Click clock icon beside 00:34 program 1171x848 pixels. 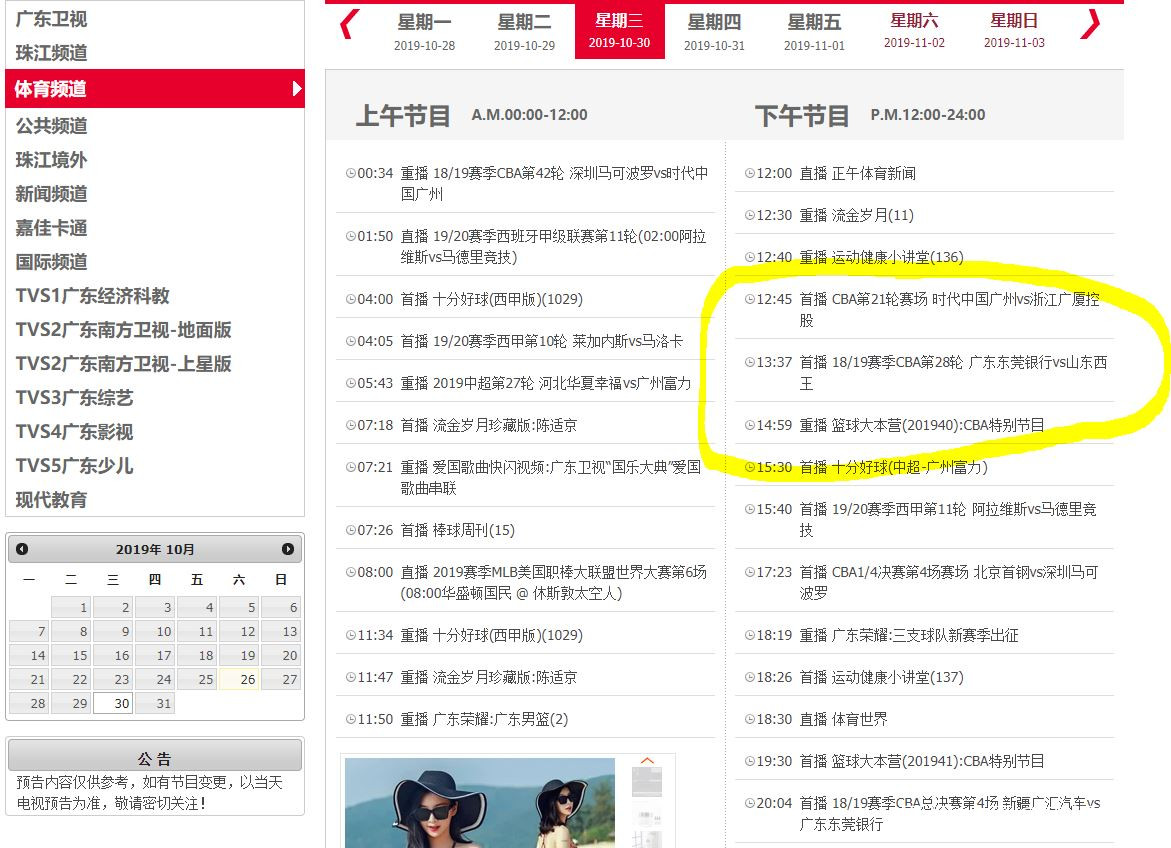click(350, 173)
